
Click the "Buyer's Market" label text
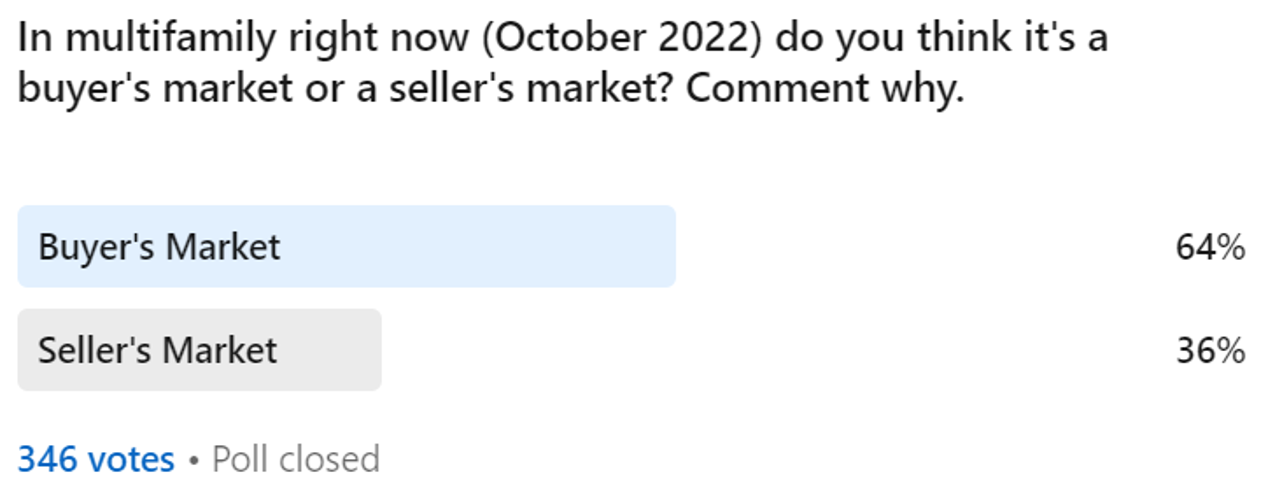tap(159, 247)
